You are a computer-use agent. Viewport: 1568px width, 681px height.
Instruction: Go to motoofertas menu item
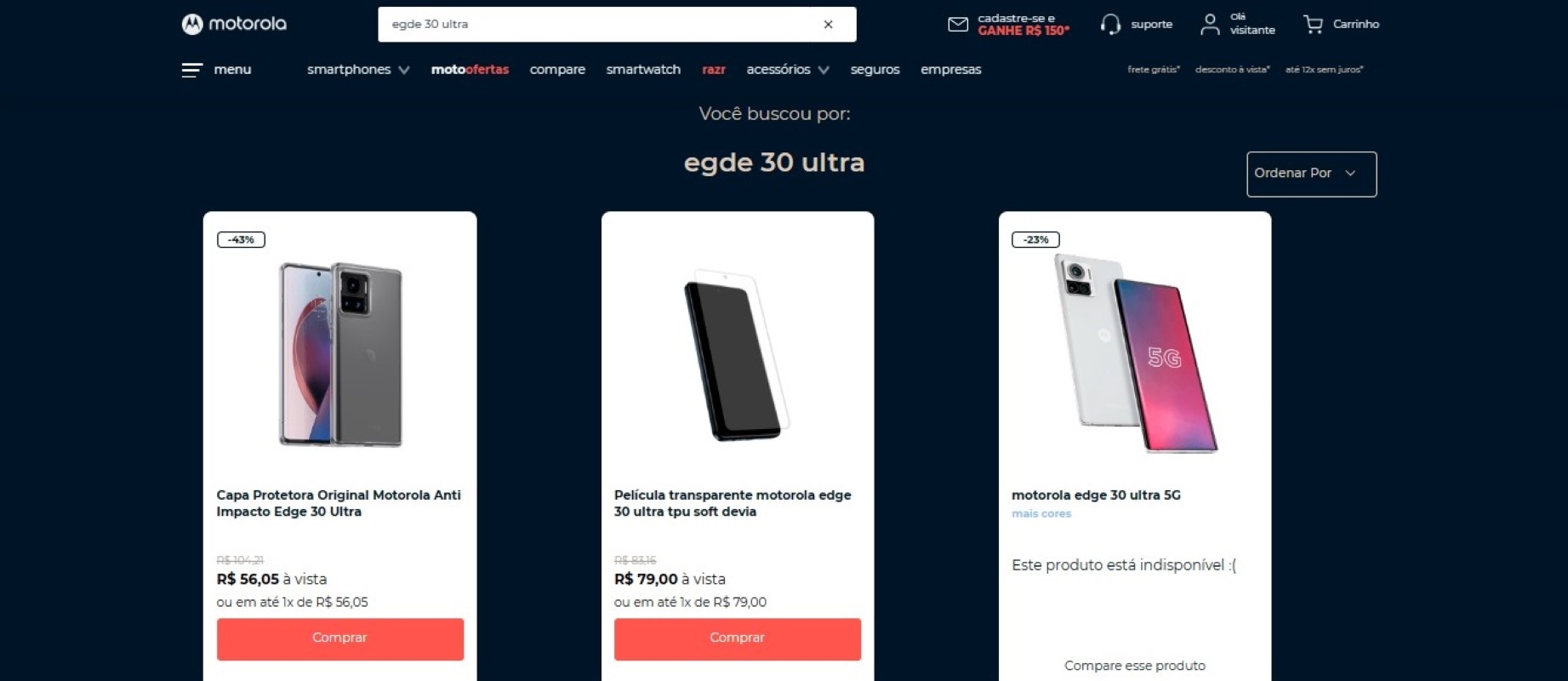(470, 70)
